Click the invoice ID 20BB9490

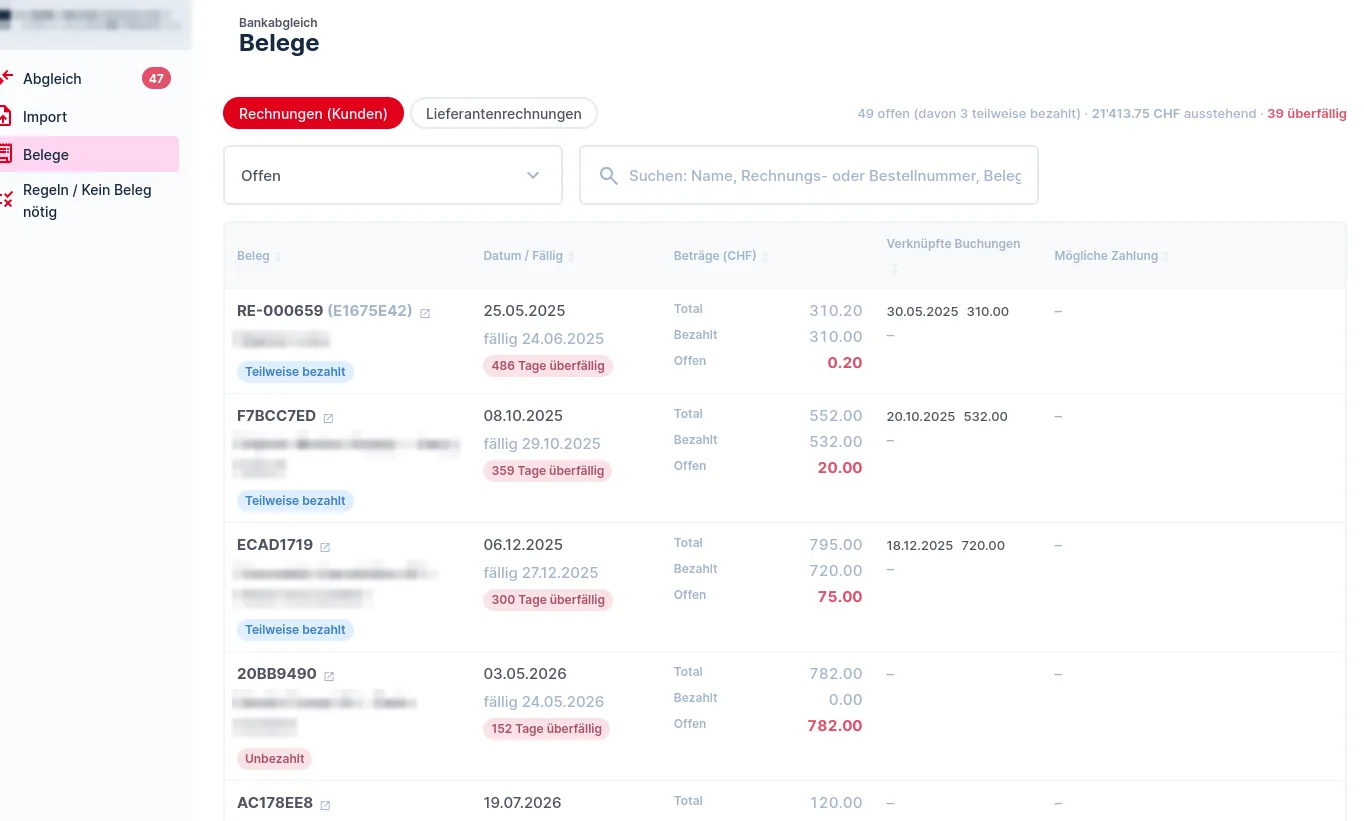click(277, 674)
